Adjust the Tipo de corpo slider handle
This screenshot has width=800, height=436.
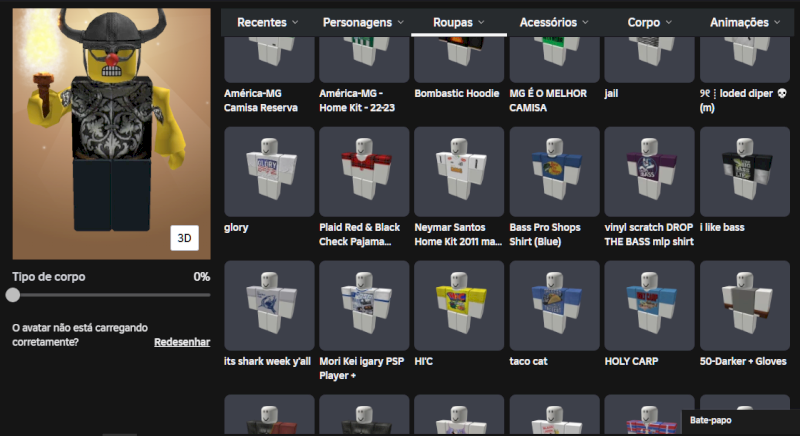(x=13, y=295)
